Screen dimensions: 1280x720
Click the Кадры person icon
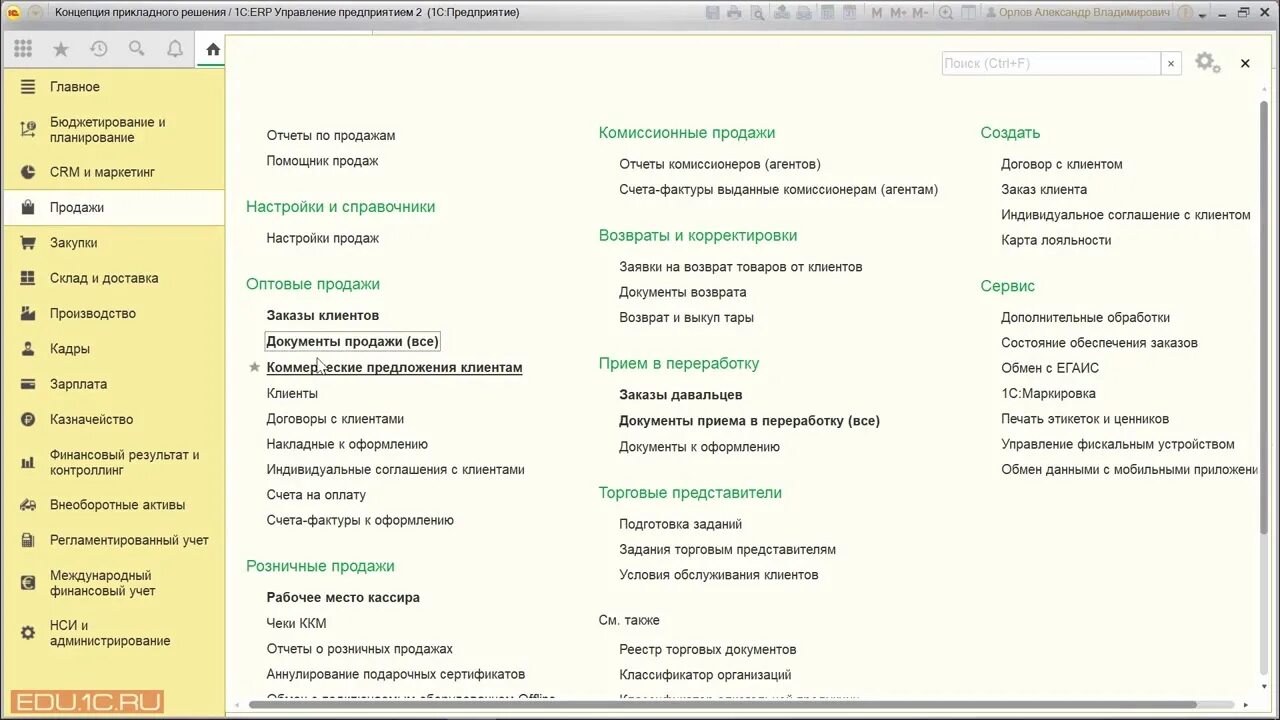(x=28, y=349)
